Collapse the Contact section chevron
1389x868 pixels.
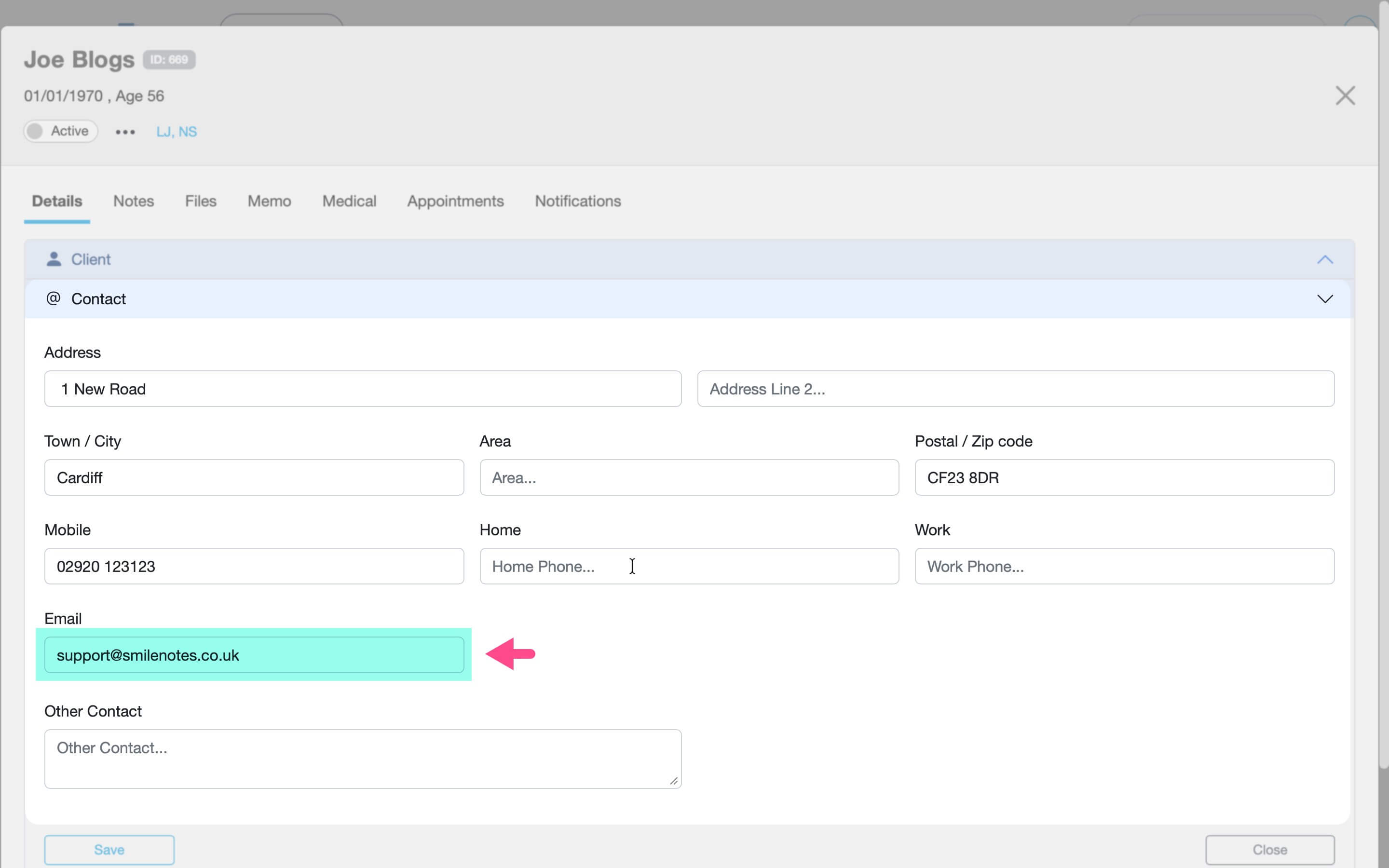pyautogui.click(x=1325, y=298)
